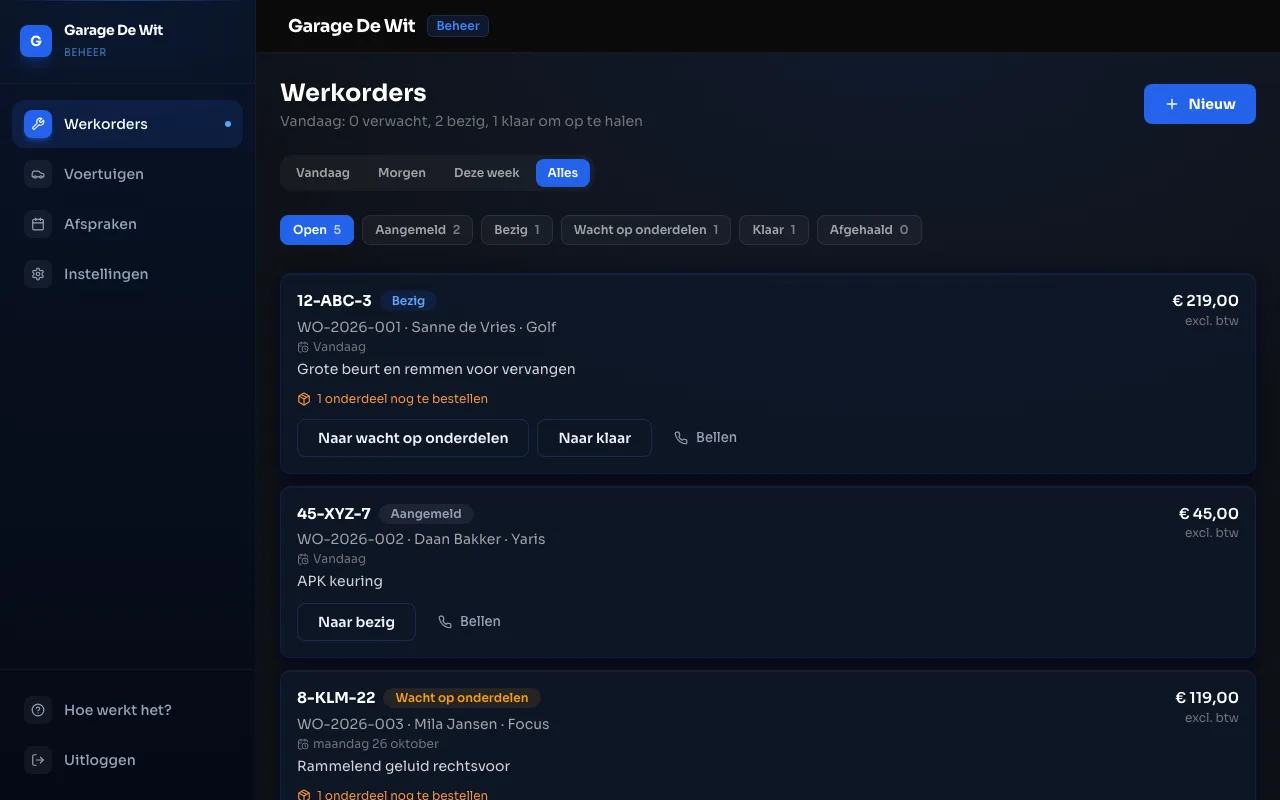Toggle the Klaar status filter
The height and width of the screenshot is (800, 1280).
click(774, 230)
